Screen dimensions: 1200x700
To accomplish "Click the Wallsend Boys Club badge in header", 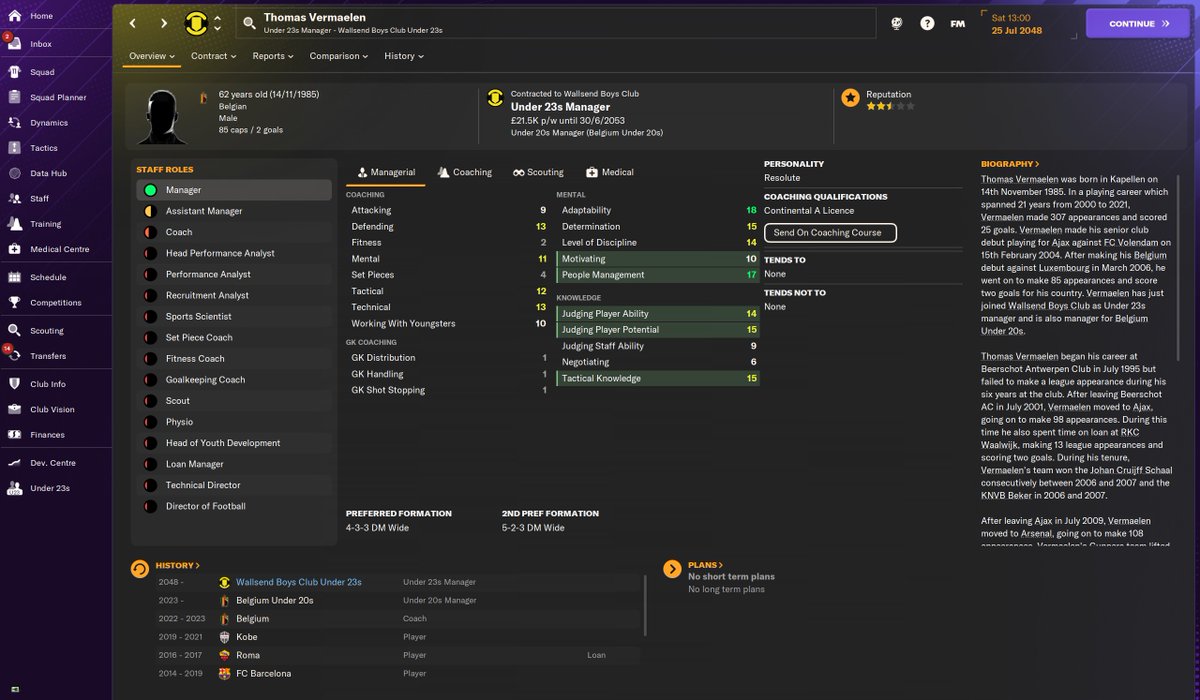I will pos(196,23).
